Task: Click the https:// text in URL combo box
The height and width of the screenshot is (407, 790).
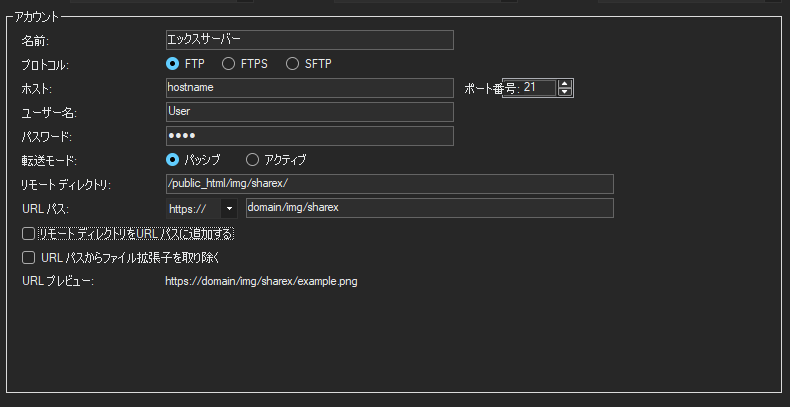Action: click(191, 208)
